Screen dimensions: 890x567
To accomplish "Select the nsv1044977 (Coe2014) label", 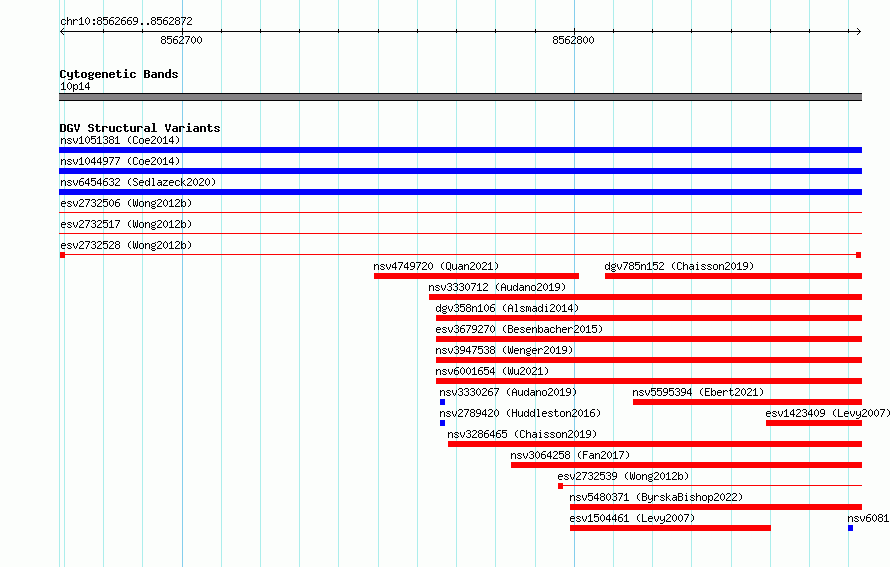I will tap(120, 161).
